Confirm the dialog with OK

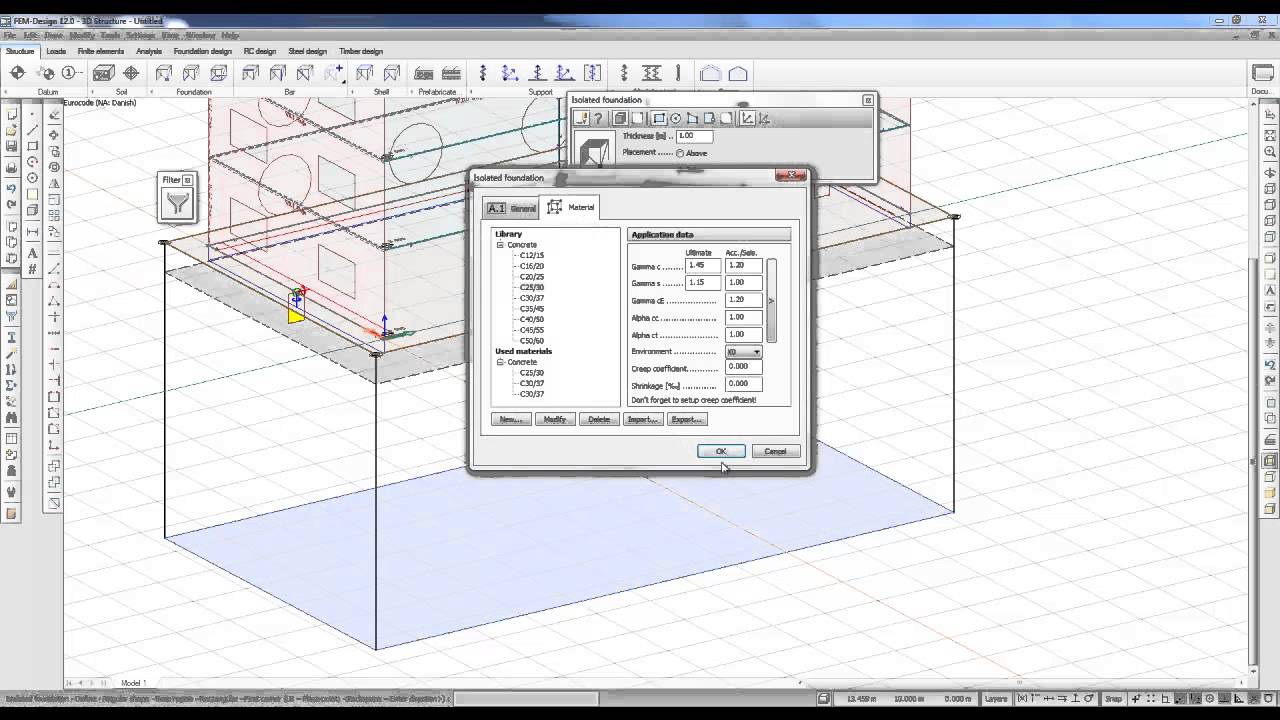coord(721,451)
